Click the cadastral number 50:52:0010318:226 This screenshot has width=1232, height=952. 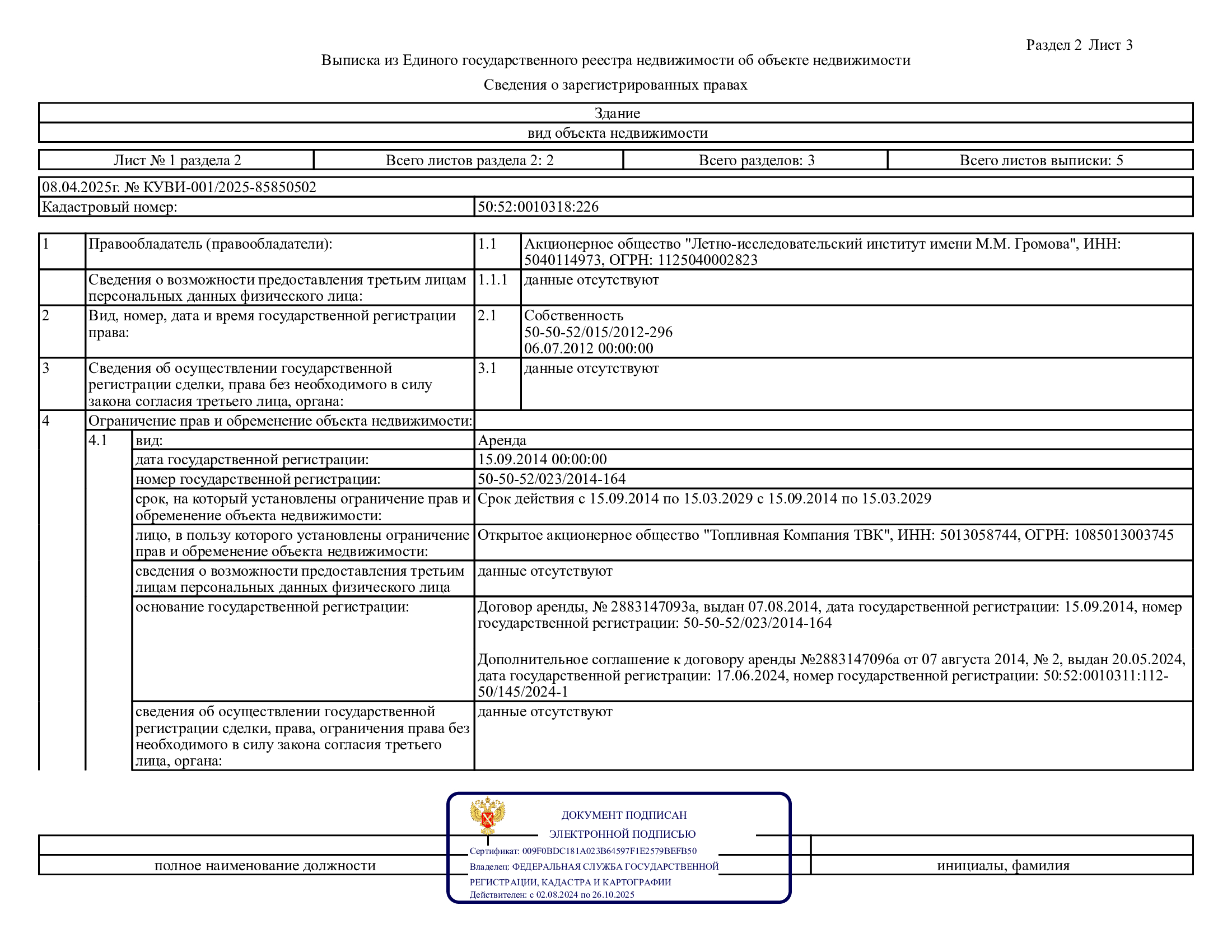click(x=538, y=207)
